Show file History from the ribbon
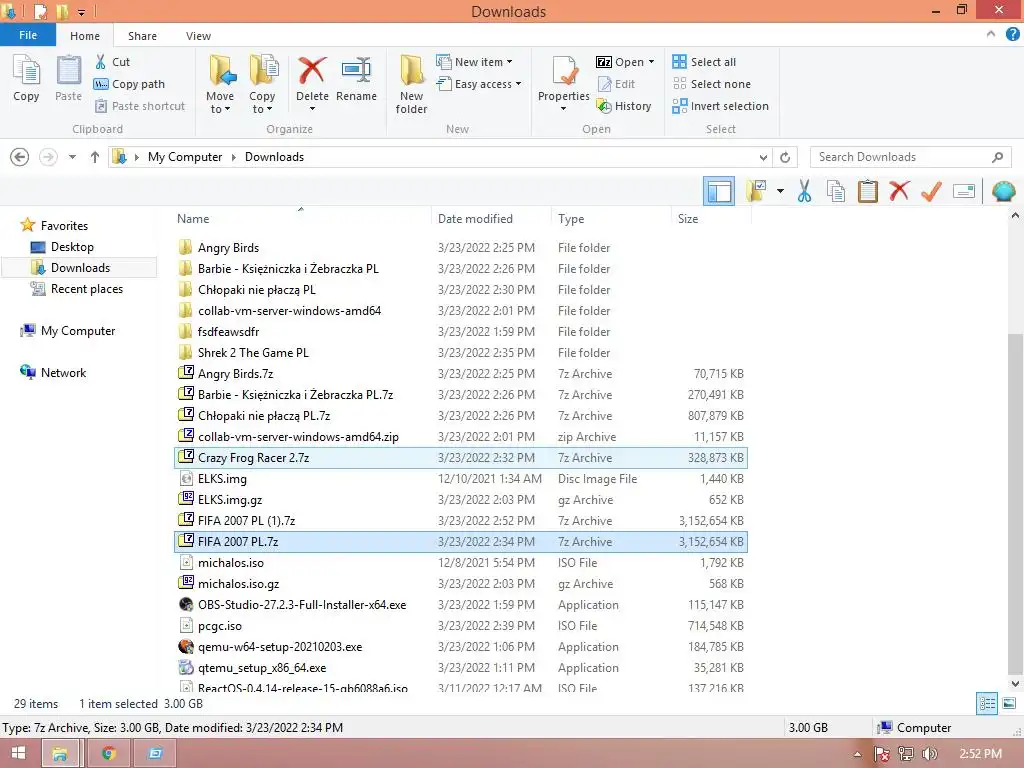The image size is (1024, 768). coord(624,106)
